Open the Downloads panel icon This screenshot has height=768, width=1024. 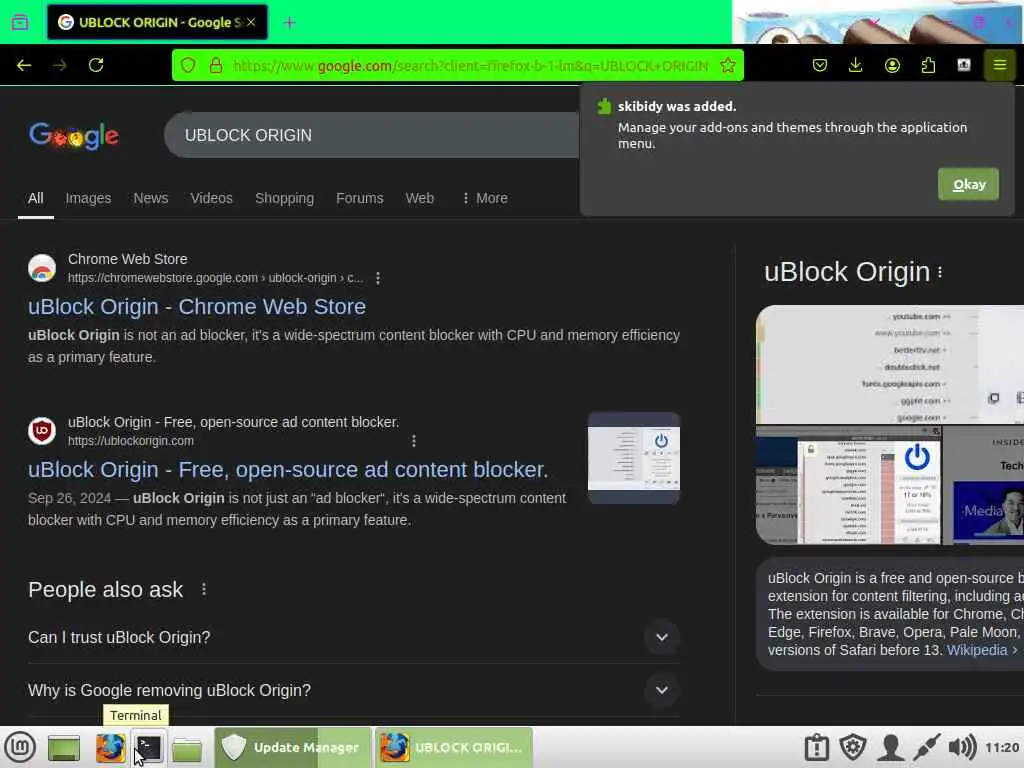coord(856,65)
